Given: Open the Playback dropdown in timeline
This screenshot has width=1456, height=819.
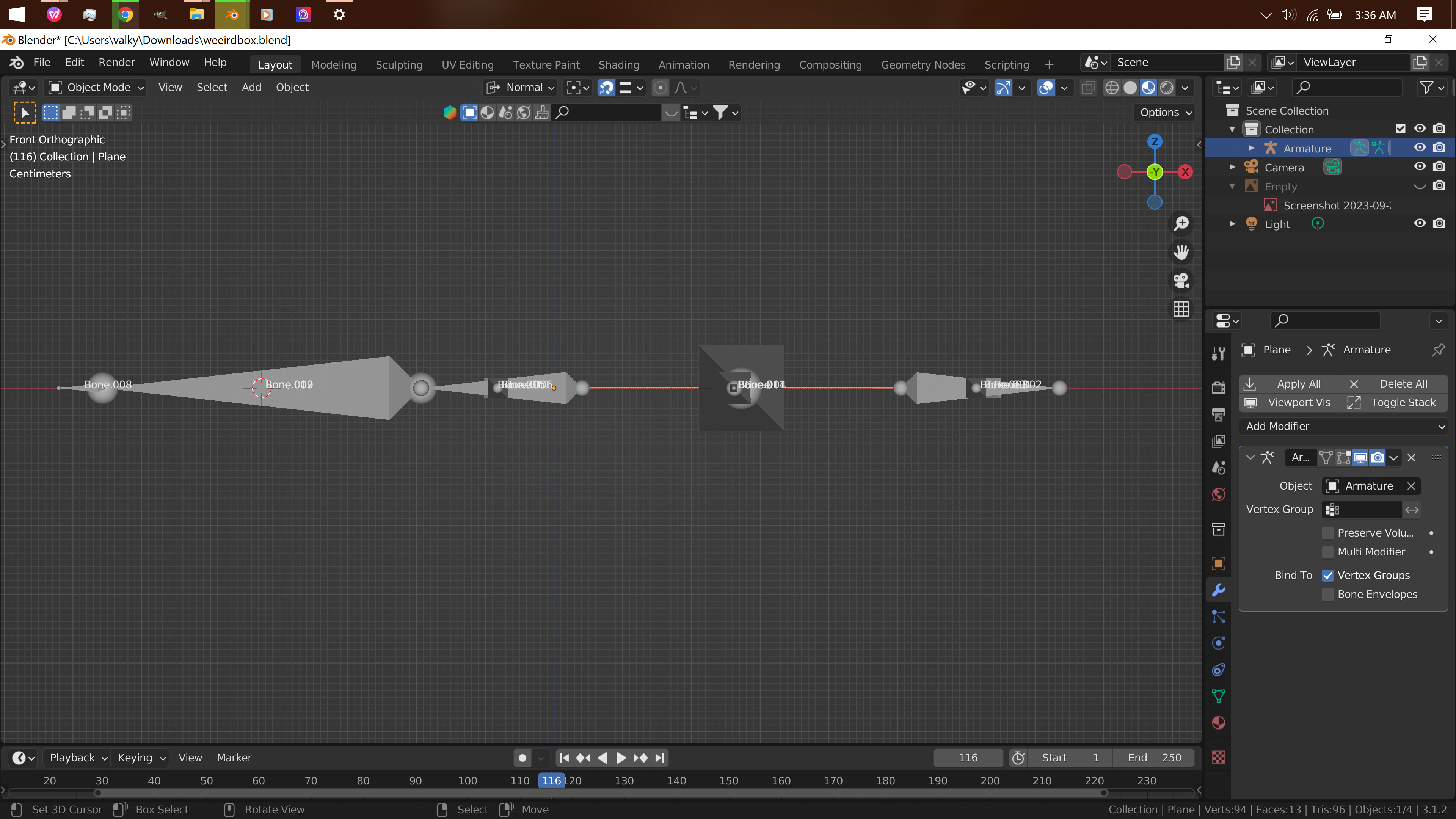Looking at the screenshot, I should coord(78,758).
